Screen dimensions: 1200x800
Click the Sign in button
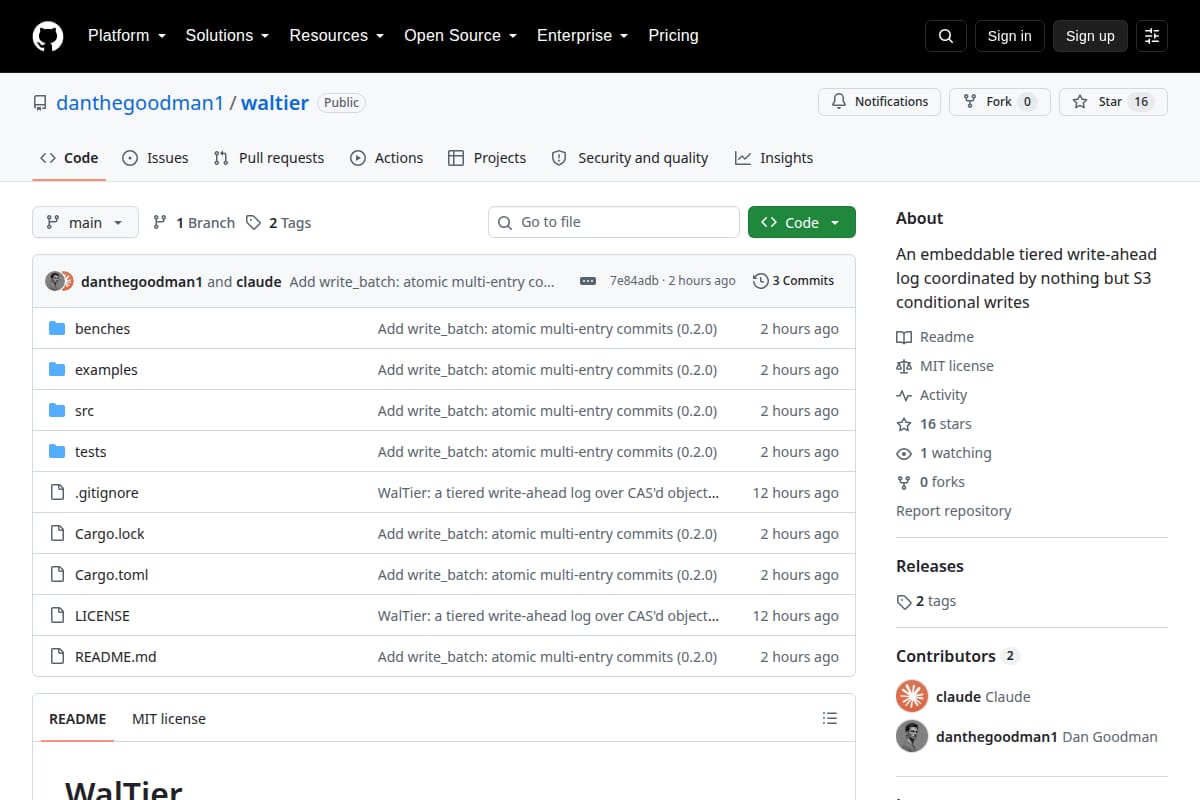click(1009, 36)
